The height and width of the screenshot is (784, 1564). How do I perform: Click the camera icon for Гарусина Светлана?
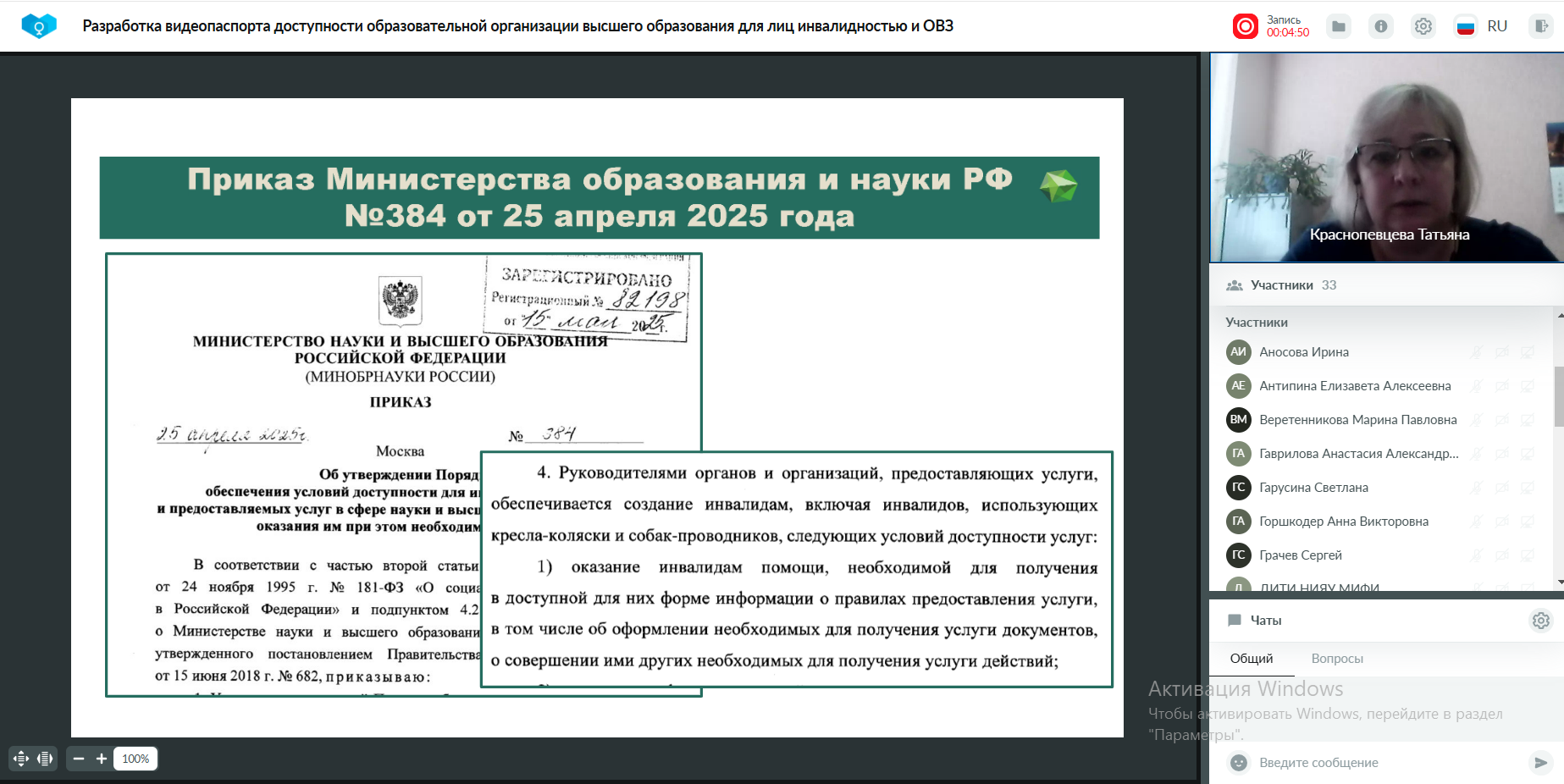[x=1502, y=488]
